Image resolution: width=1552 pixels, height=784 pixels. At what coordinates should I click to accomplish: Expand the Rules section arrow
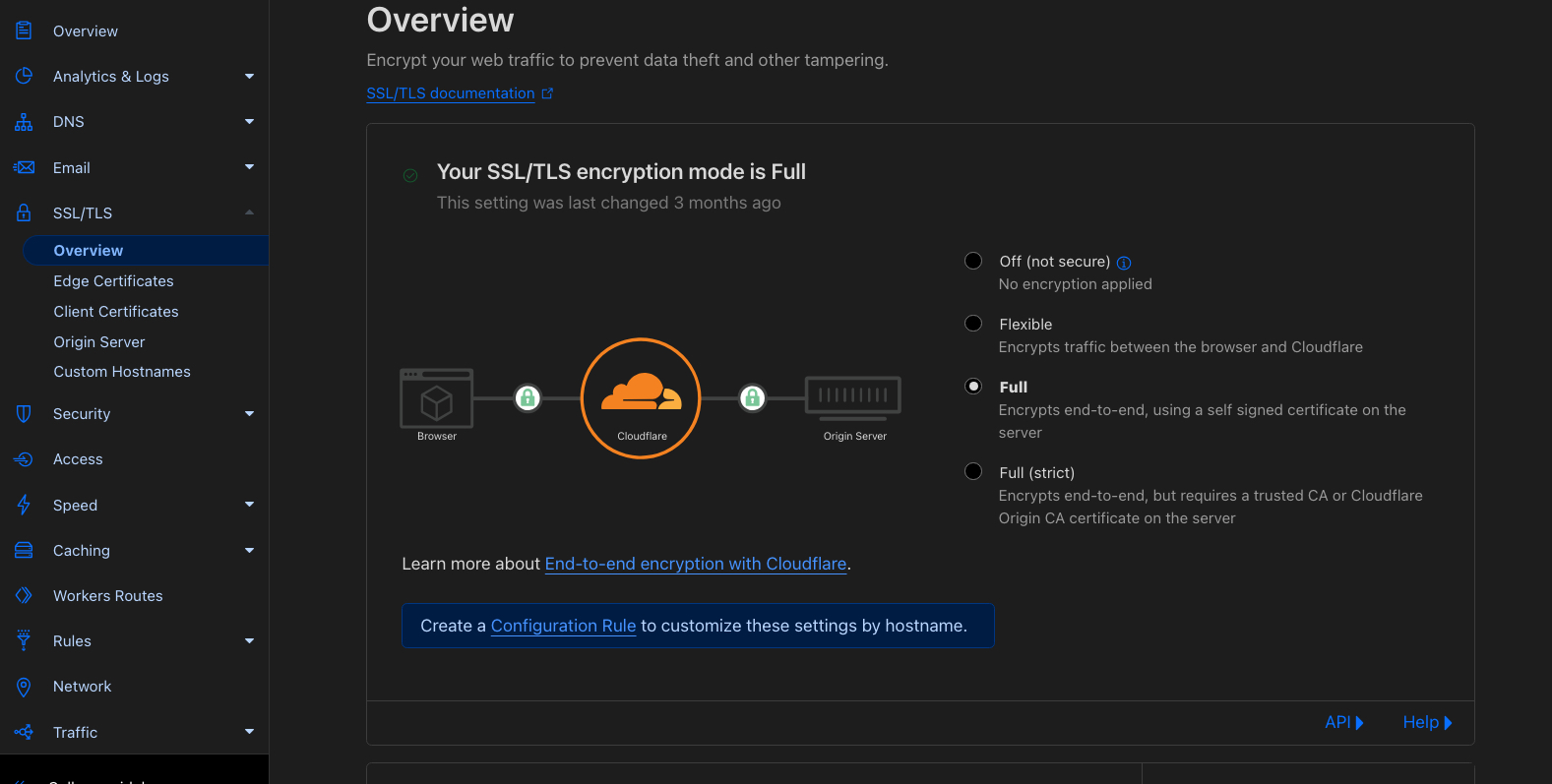click(249, 641)
